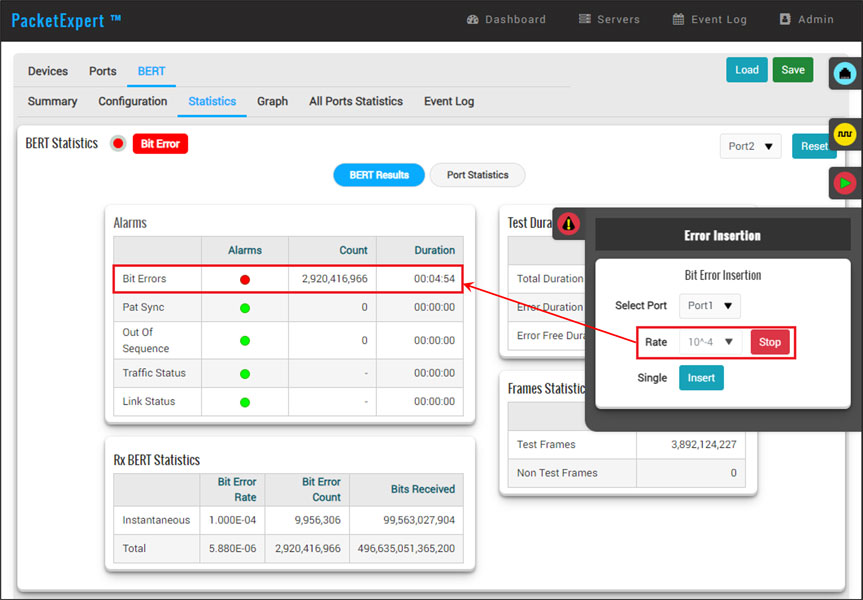Click the Instantaneous rate 1.000E-04
The width and height of the screenshot is (863, 600).
tap(232, 520)
